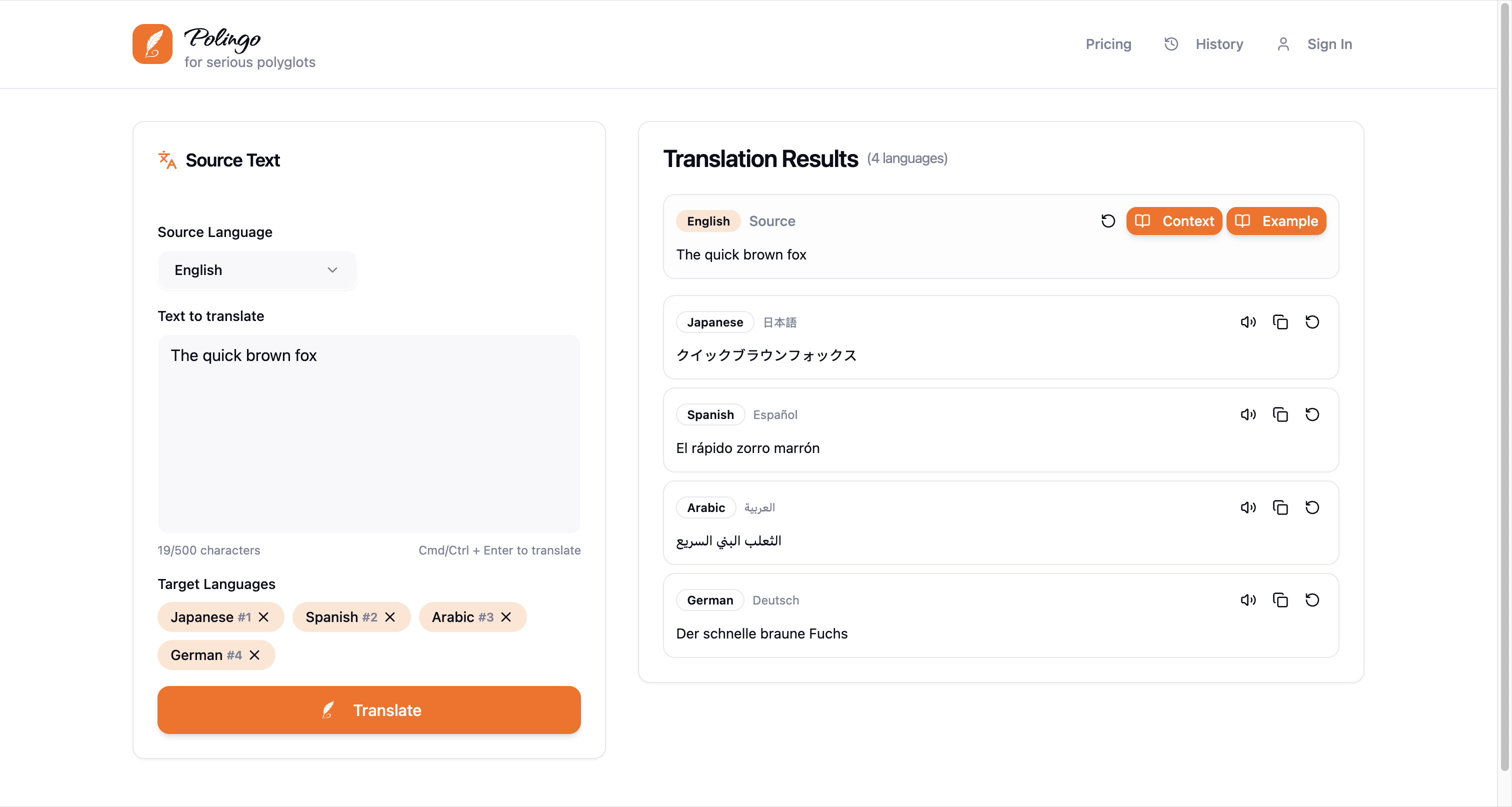Copy the Spanish translation text

pyautogui.click(x=1280, y=414)
